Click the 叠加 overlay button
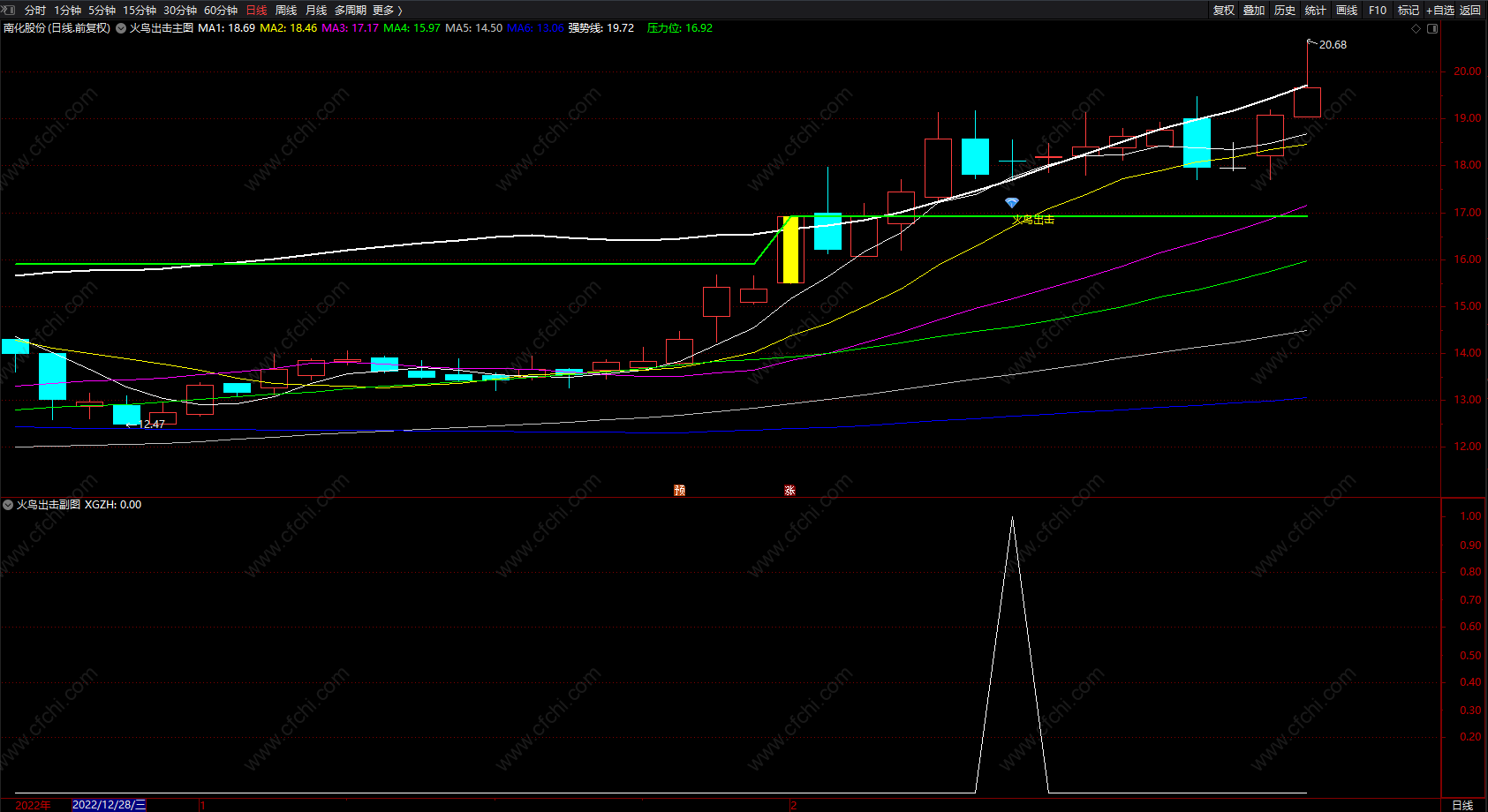The image size is (1488, 812). (x=1254, y=11)
